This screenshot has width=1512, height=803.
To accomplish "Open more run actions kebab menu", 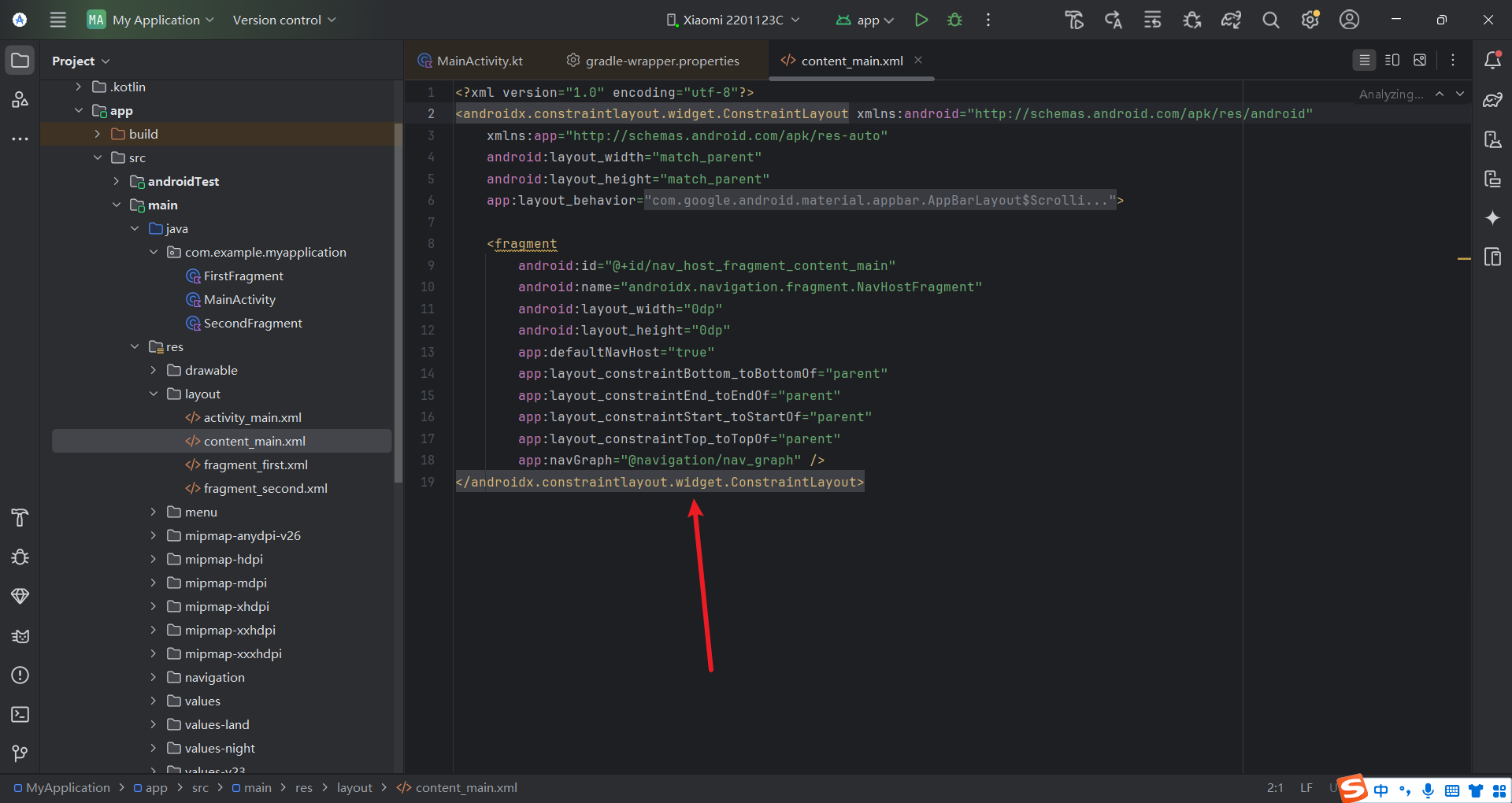I will pyautogui.click(x=988, y=20).
